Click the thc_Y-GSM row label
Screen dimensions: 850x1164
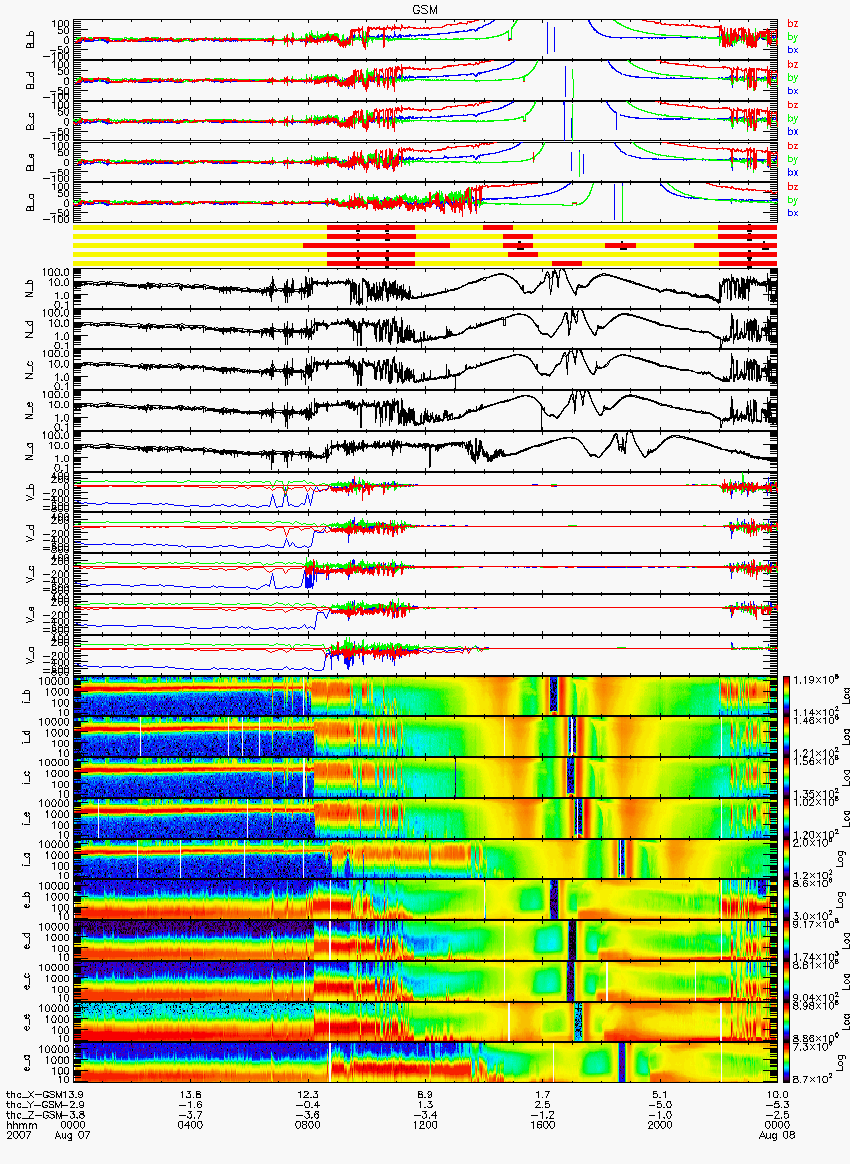(36, 1105)
